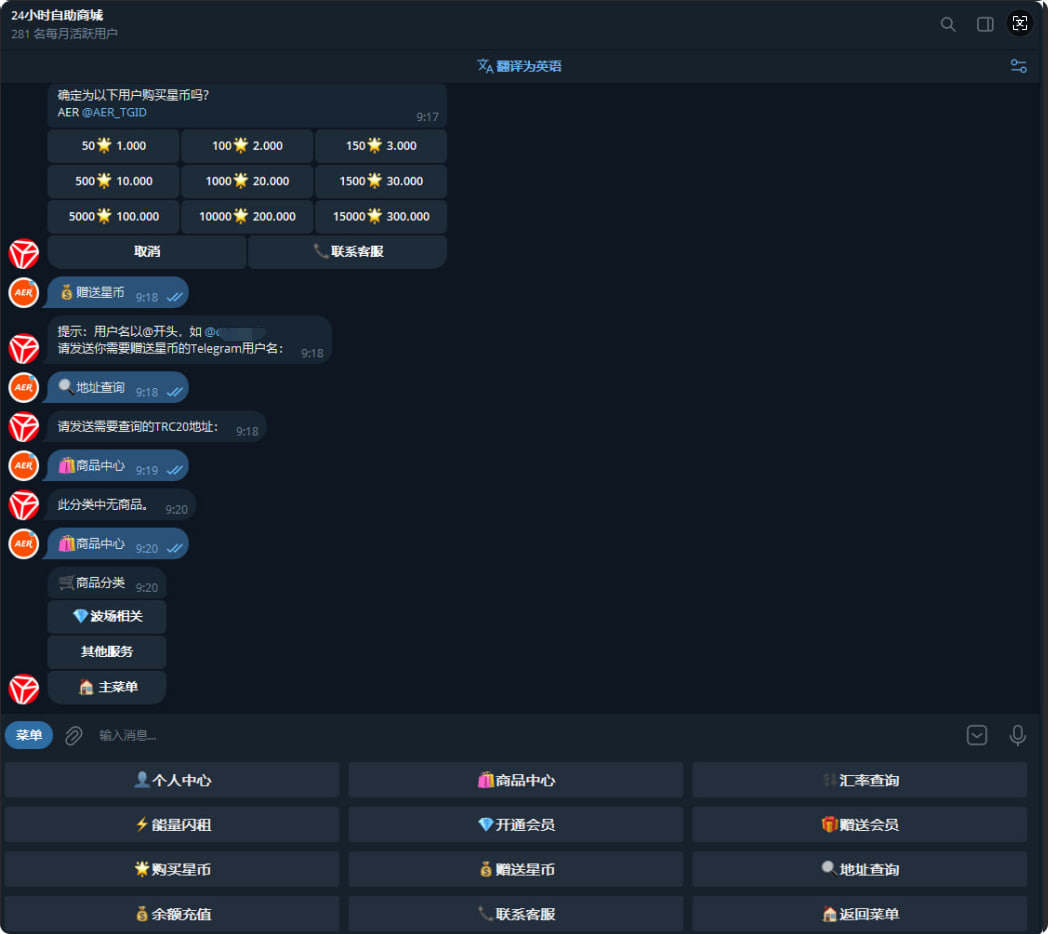This screenshot has width=1048, height=934.
Task: Click the microphone voice message icon
Action: tap(1017, 736)
